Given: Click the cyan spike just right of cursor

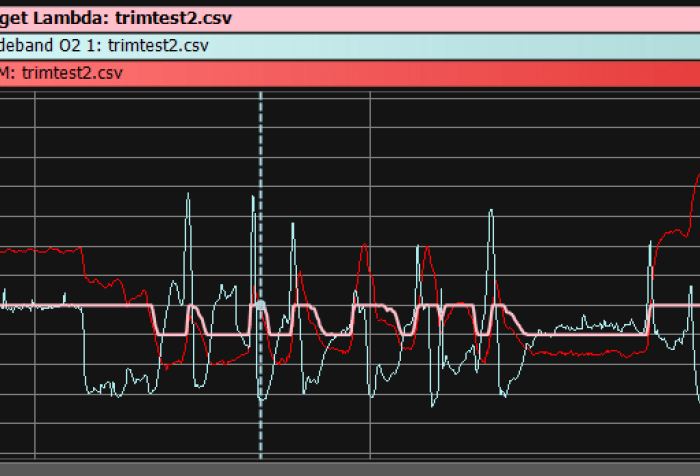Looking at the screenshot, I should [x=293, y=228].
